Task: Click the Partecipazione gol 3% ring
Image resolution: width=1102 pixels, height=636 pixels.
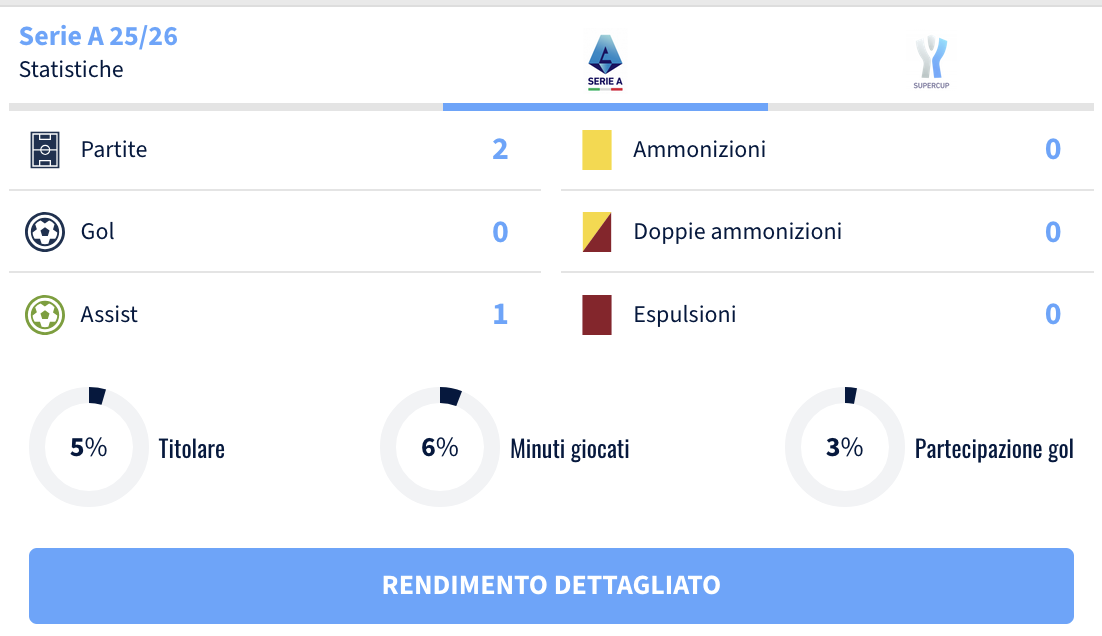Action: [x=844, y=447]
